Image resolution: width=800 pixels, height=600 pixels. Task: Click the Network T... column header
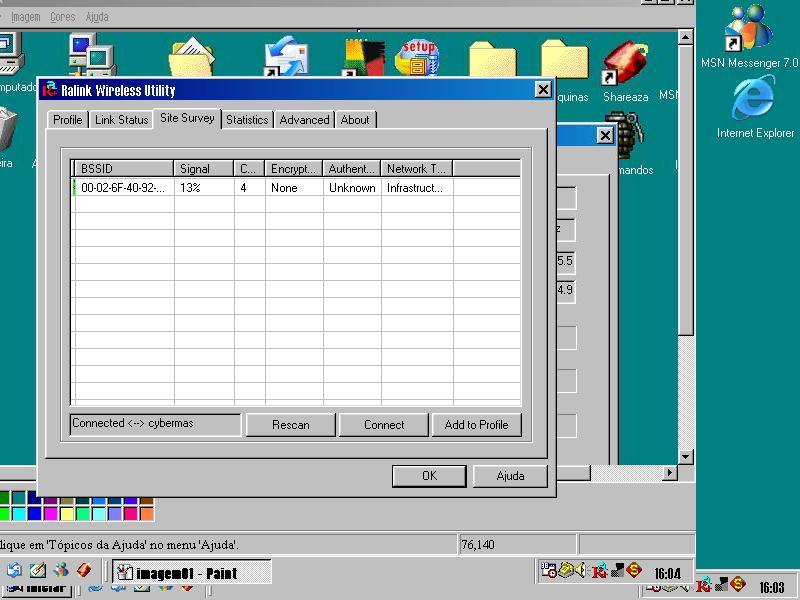417,168
